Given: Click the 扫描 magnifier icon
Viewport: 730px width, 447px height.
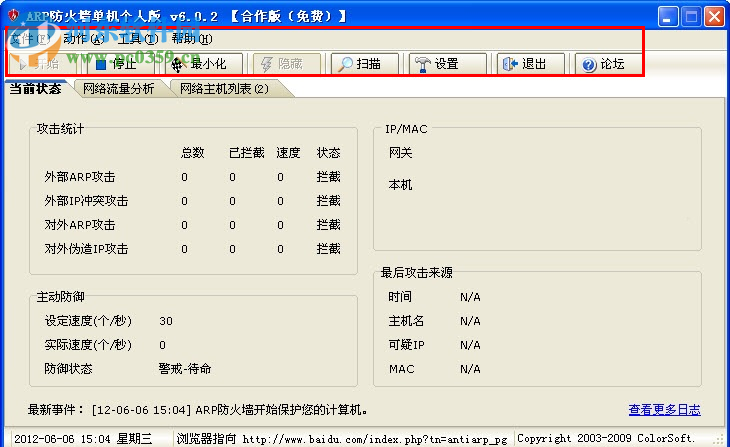Looking at the screenshot, I should click(345, 64).
